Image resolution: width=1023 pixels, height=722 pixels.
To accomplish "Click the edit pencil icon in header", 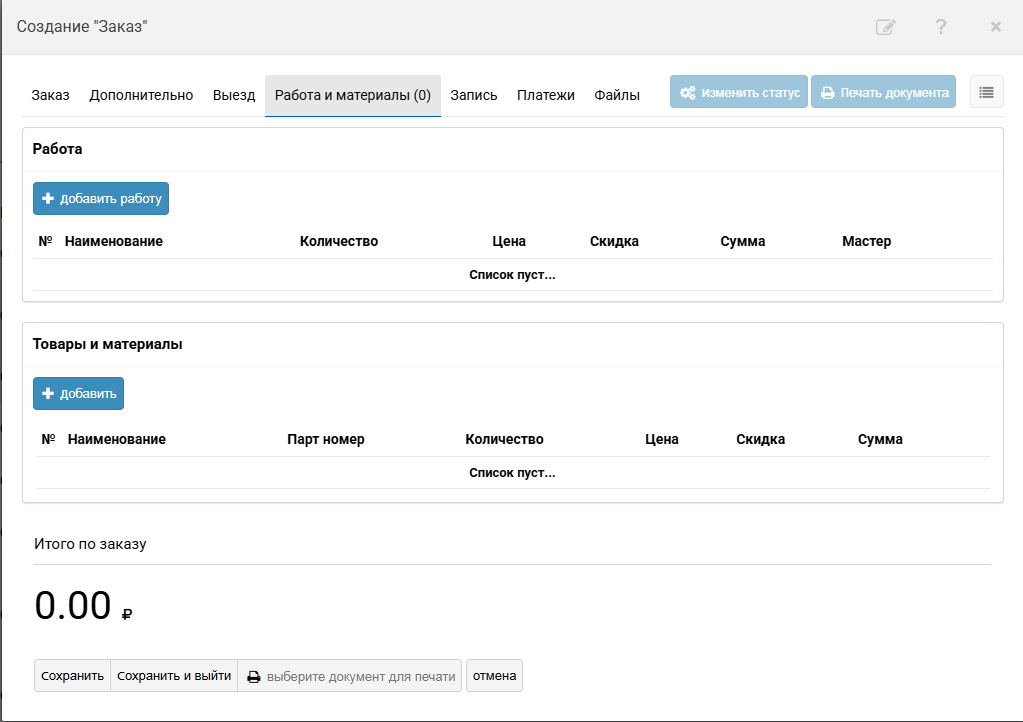I will click(x=885, y=27).
